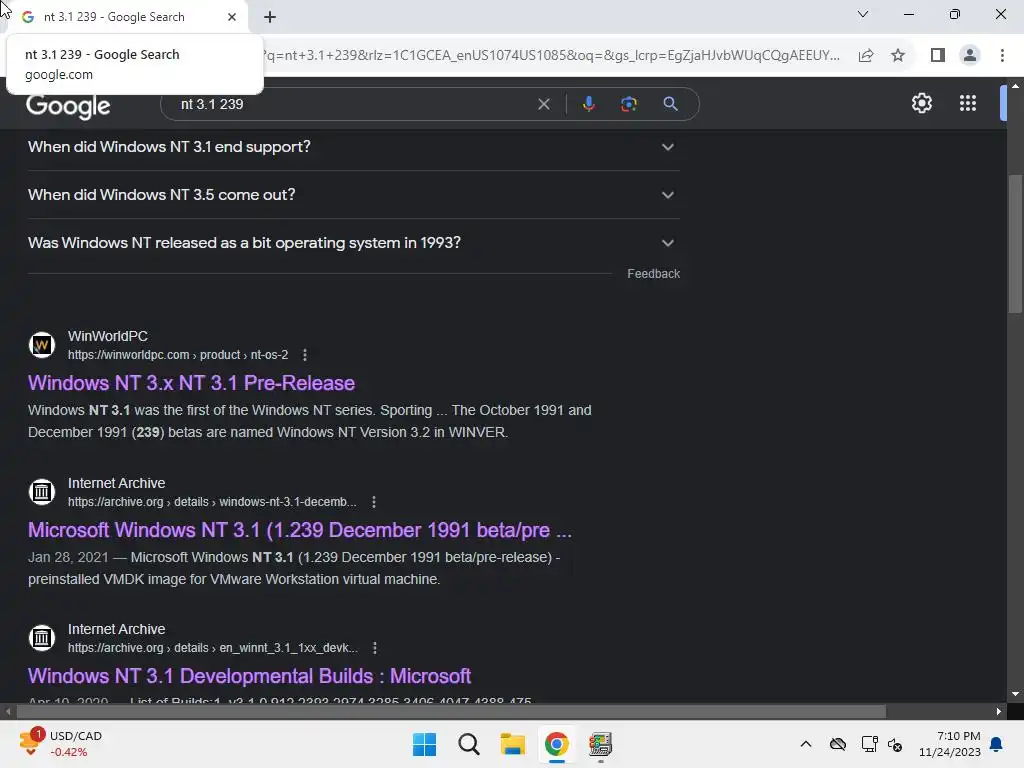Open the clock and date in the taskbar
Viewport: 1024px width, 768px height.
point(950,744)
